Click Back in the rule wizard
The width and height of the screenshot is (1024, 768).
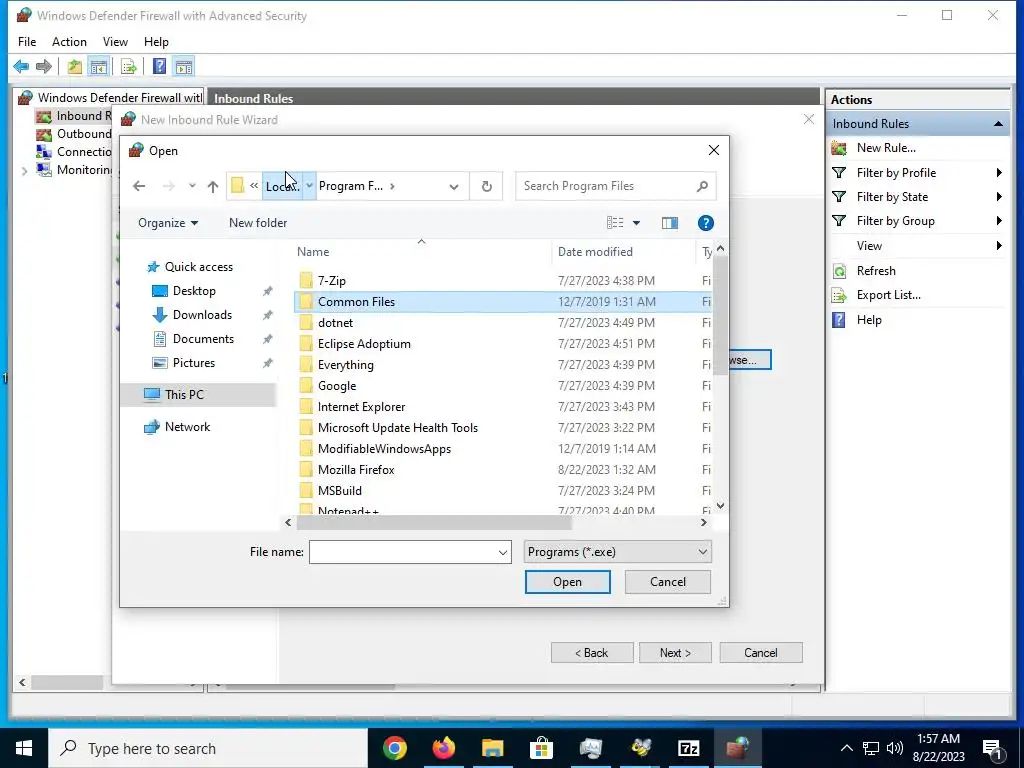pyautogui.click(x=592, y=653)
